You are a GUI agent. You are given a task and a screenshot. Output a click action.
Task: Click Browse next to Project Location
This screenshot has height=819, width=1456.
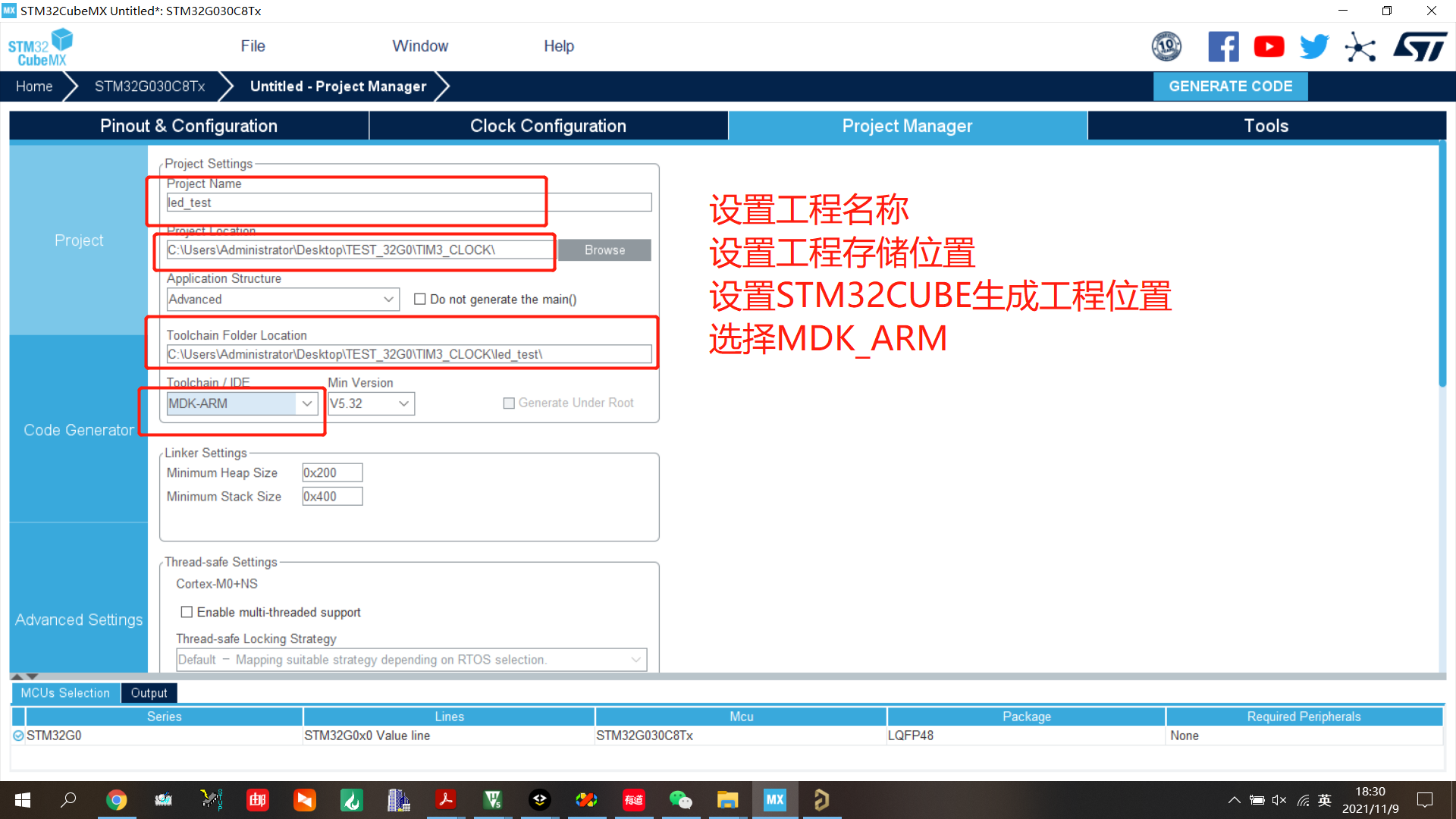pyautogui.click(x=604, y=249)
